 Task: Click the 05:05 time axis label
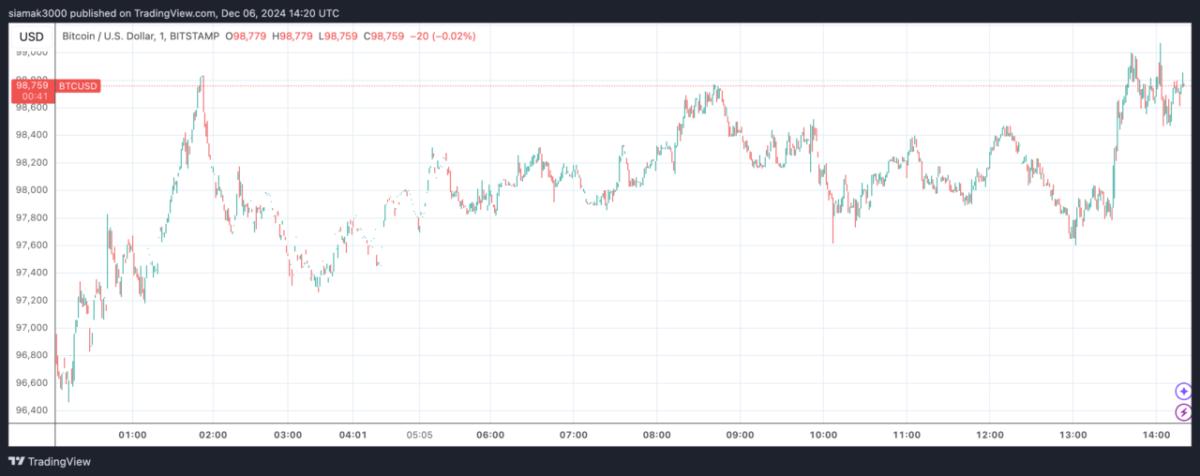click(x=420, y=435)
